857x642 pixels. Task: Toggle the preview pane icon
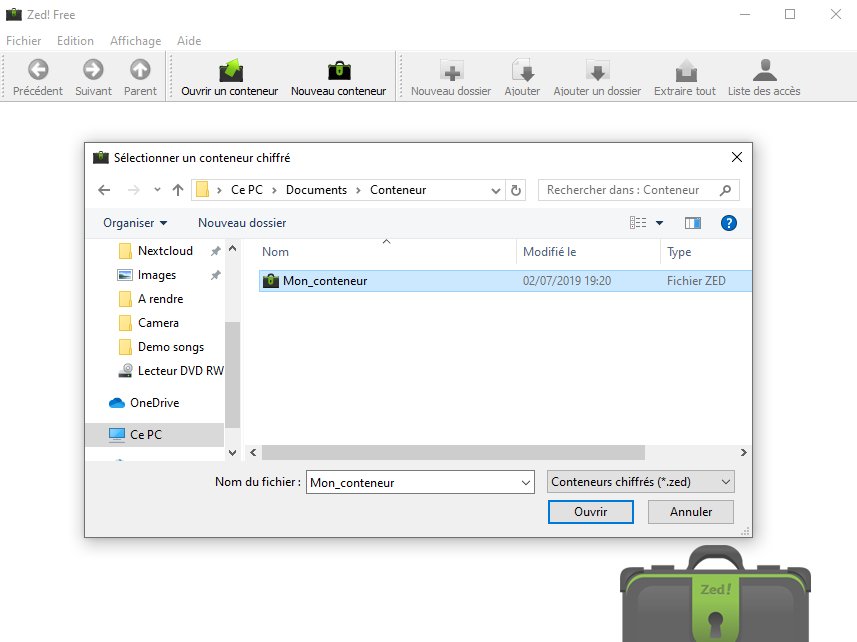(x=692, y=223)
